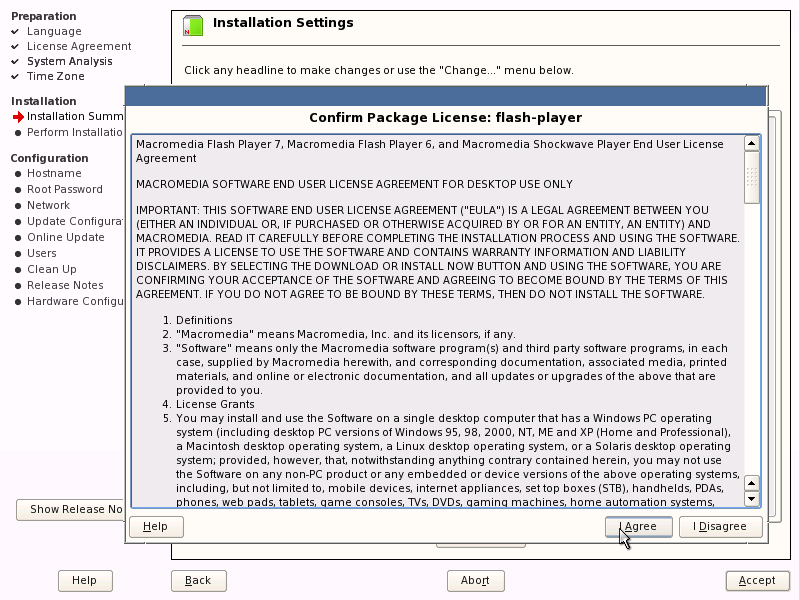Click the Installation Settings green box icon

(193, 26)
